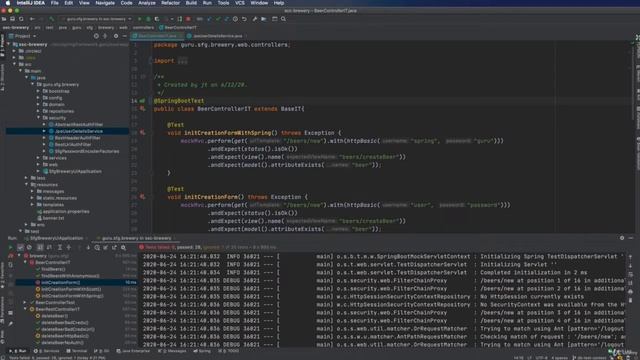Expand the folded import statements

(x=183, y=61)
